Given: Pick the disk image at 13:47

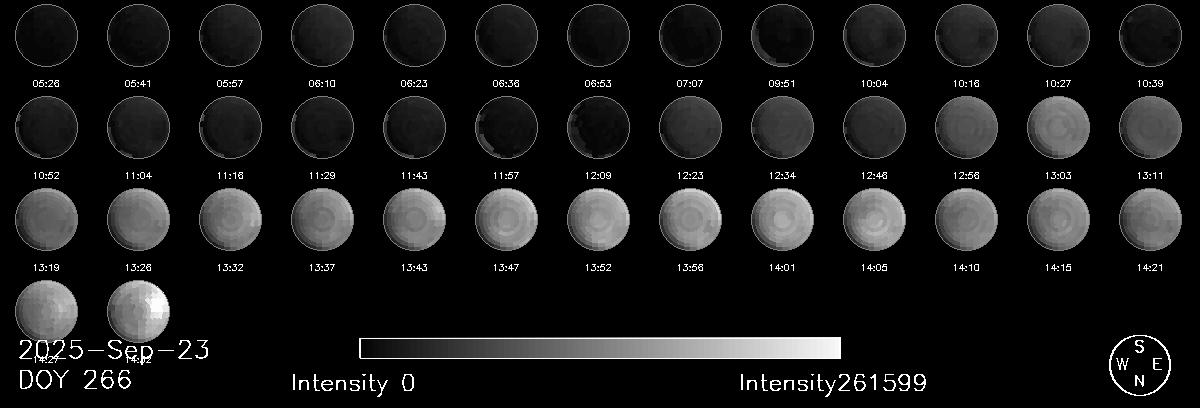Looking at the screenshot, I should tap(507, 220).
